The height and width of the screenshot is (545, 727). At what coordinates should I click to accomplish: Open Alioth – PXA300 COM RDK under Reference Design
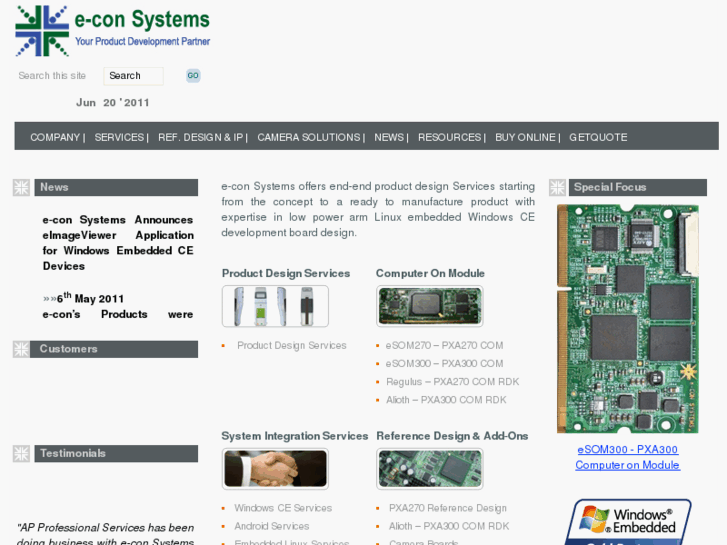coord(449,526)
